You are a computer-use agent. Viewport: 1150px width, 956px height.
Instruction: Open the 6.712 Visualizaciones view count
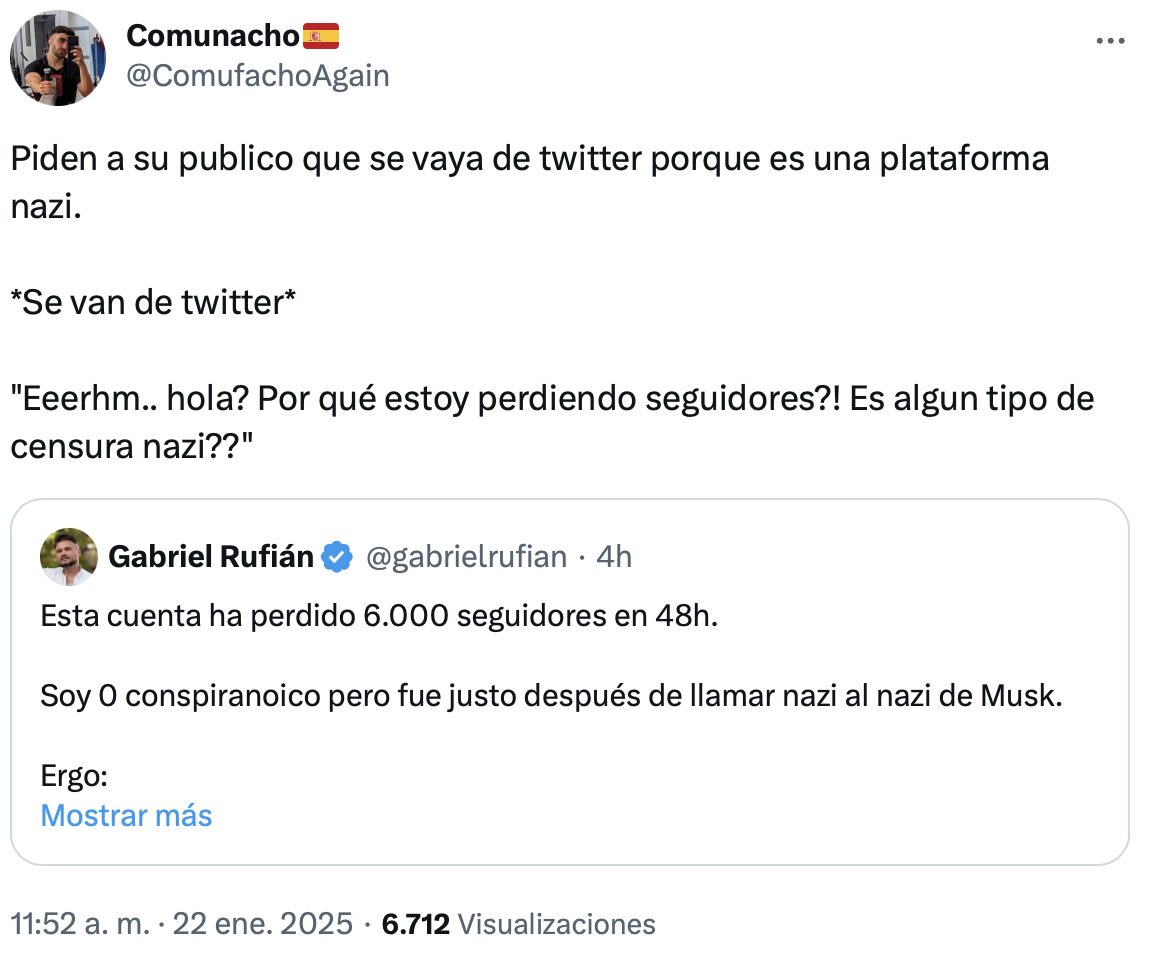point(518,924)
